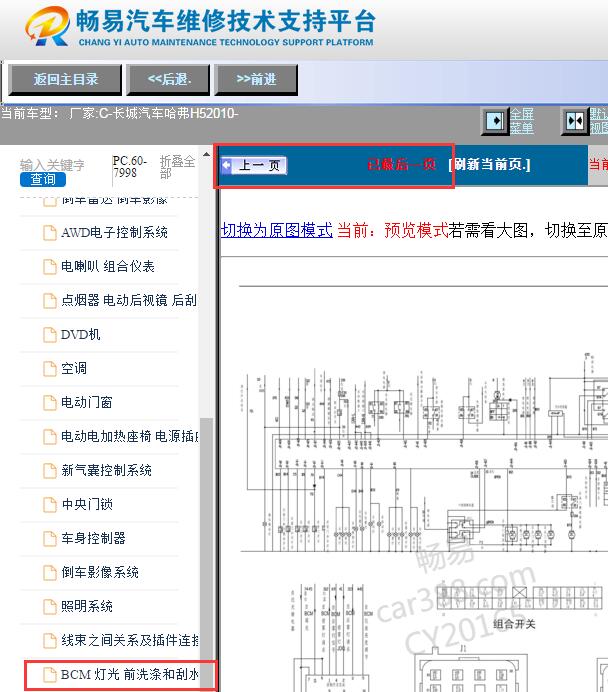Click document icon beside AWD电子控制系统

[49, 233]
